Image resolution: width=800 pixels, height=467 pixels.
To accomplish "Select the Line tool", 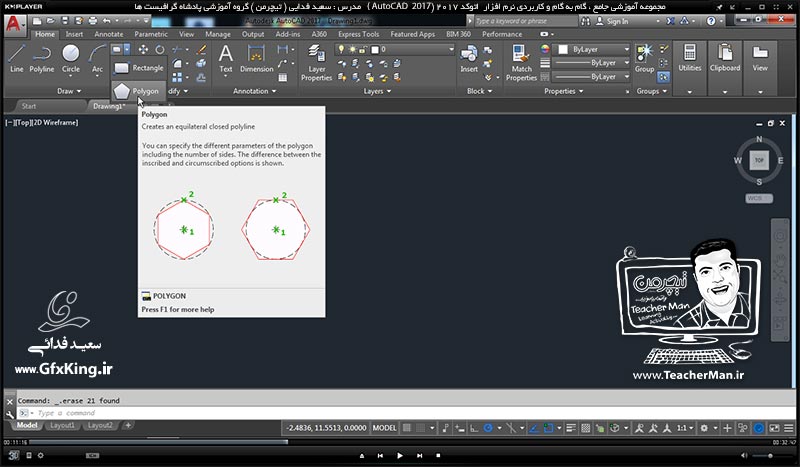I will (16, 58).
